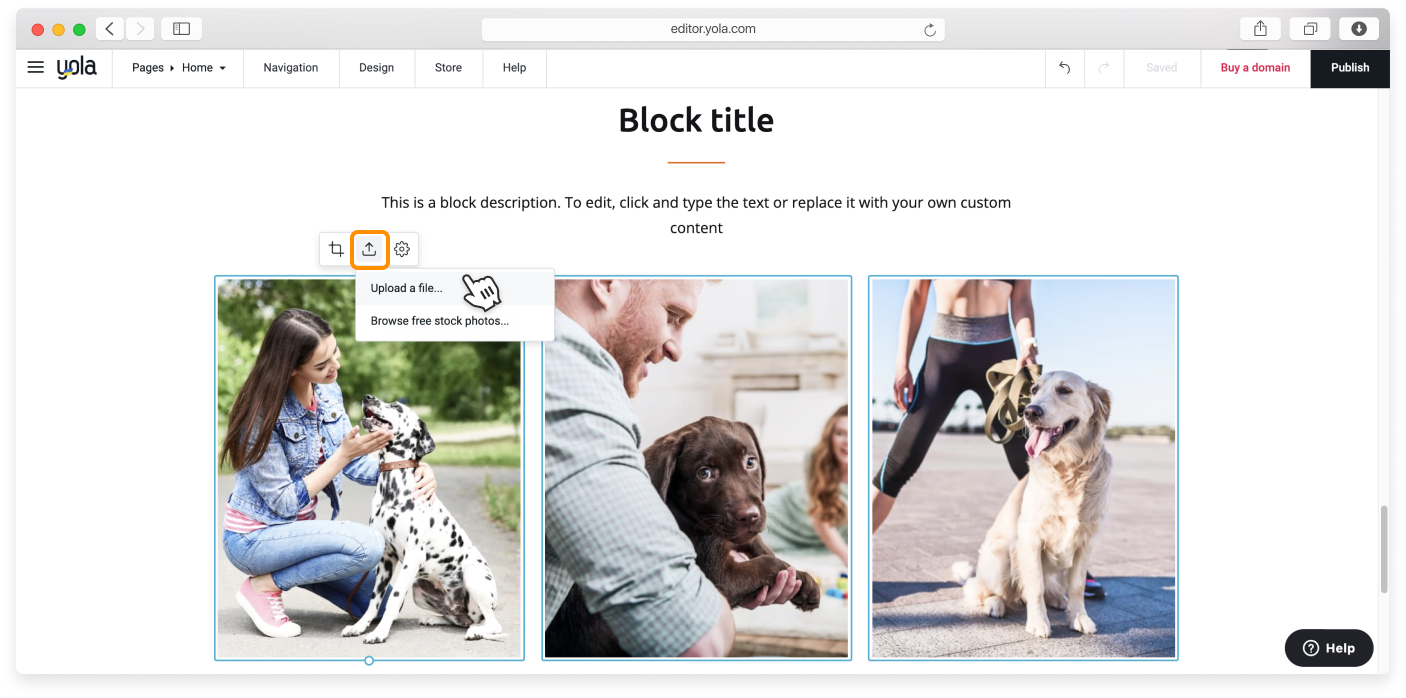Expand the Pages Home dropdown

180,68
